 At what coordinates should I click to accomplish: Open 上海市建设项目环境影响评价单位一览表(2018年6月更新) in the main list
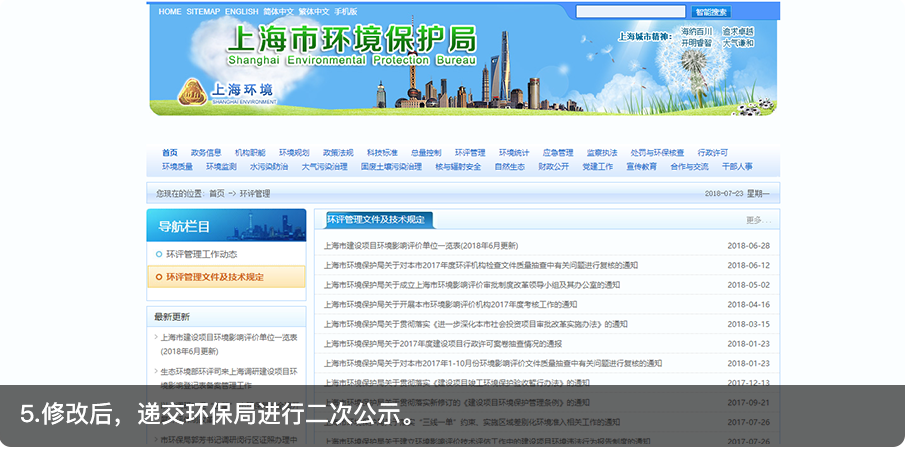421,246
